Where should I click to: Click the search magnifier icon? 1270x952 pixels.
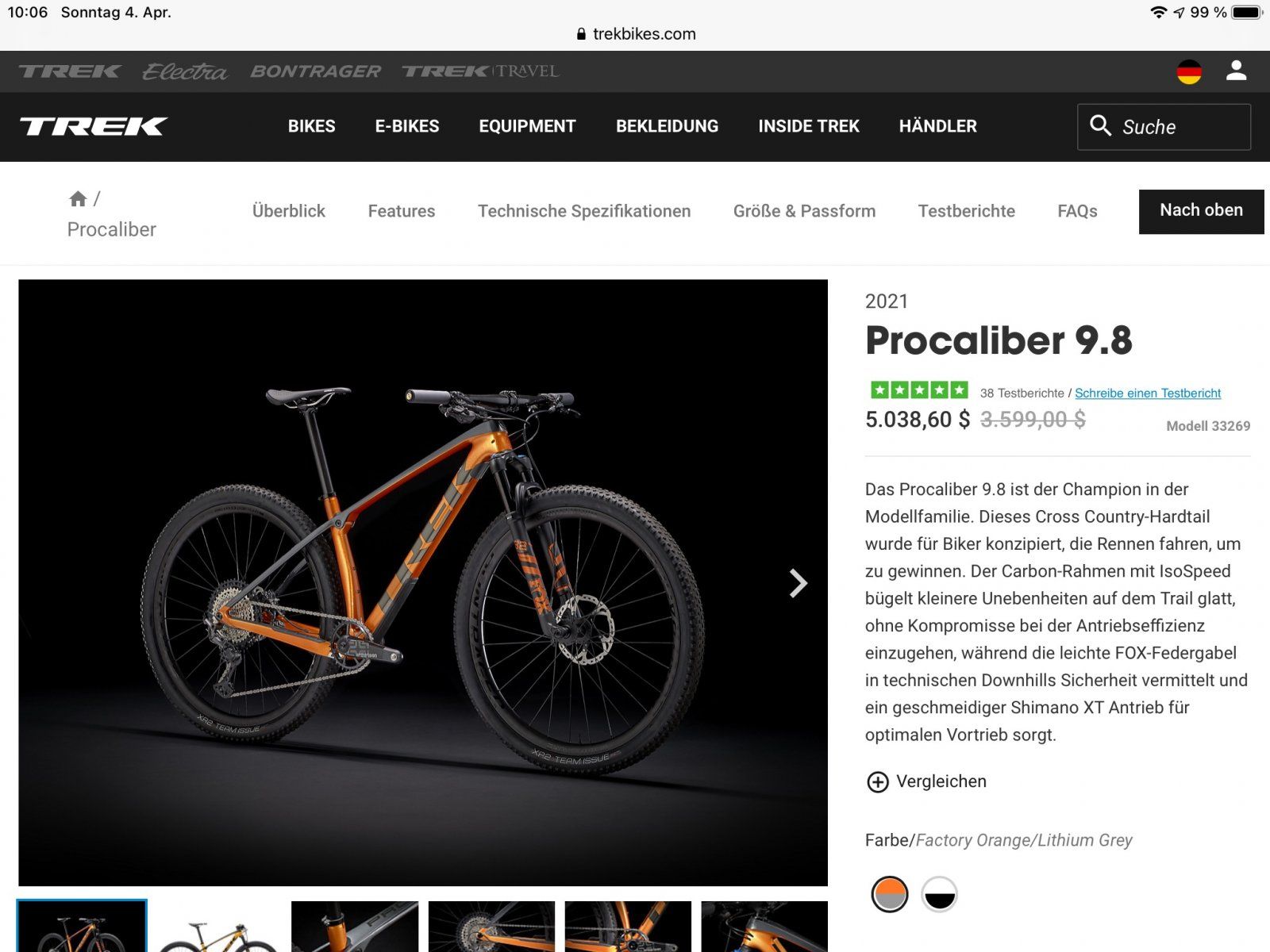[x=1100, y=125]
